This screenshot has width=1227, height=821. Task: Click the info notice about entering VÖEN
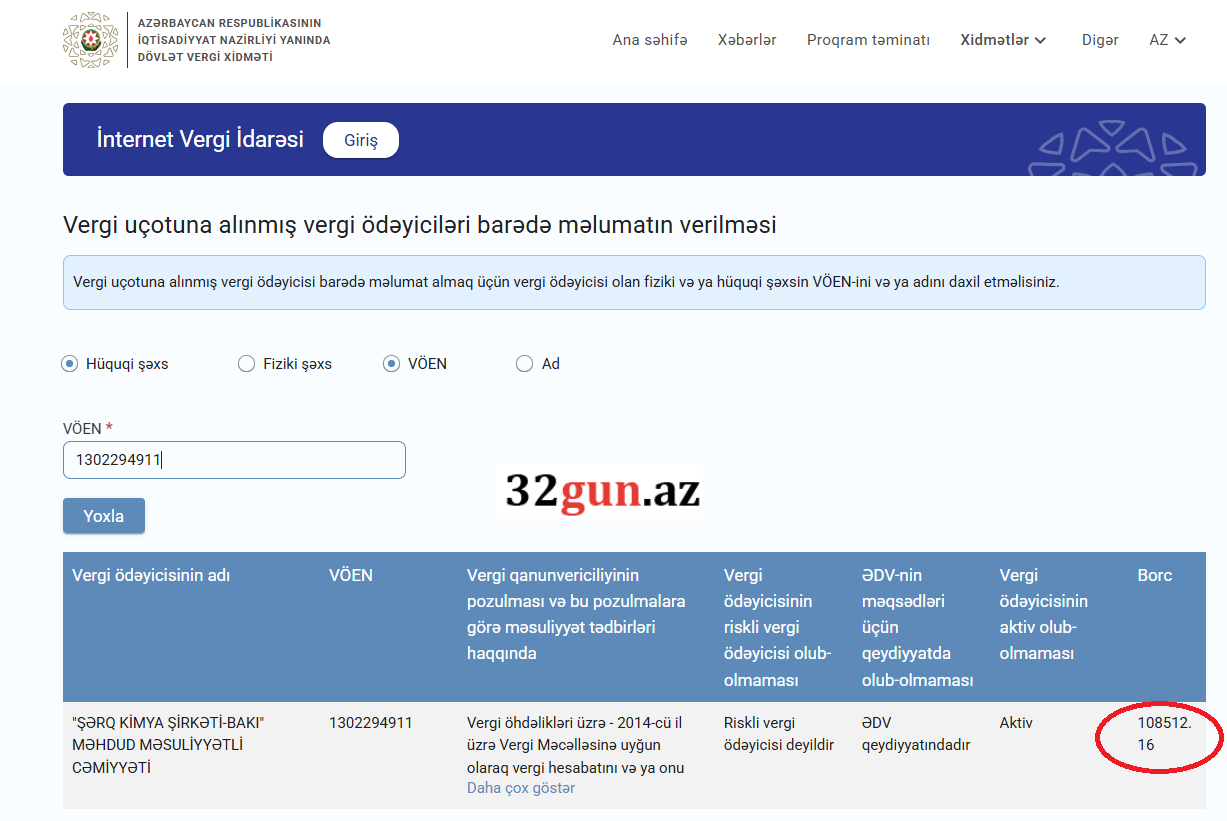coord(634,282)
